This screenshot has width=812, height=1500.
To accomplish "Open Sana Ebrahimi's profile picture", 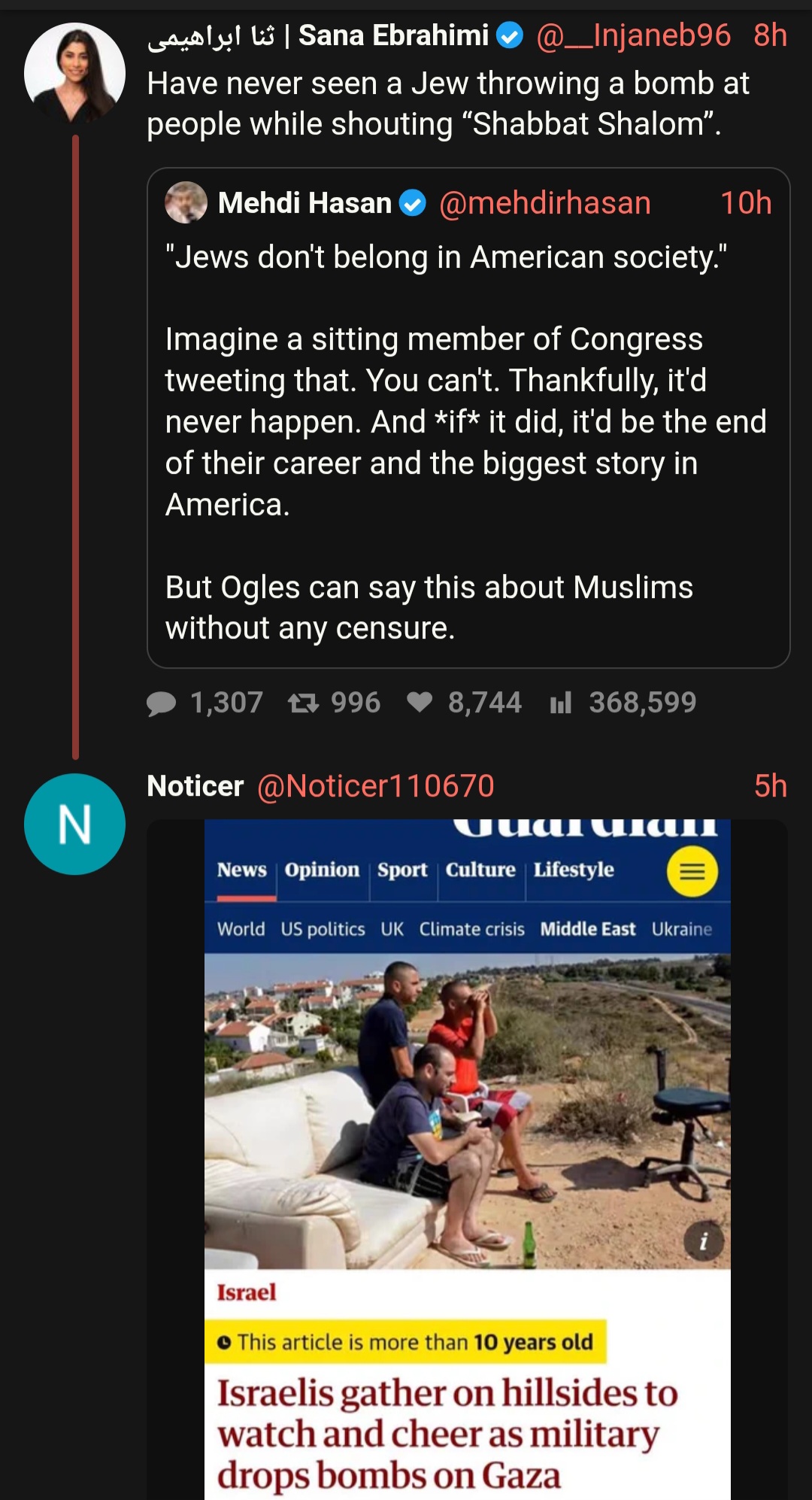I will pos(74,73).
